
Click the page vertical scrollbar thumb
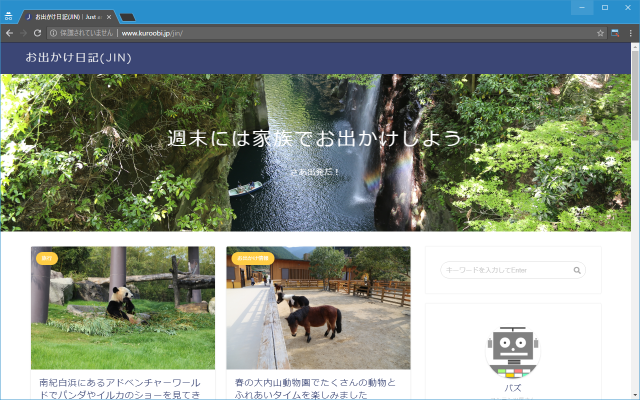[635, 96]
